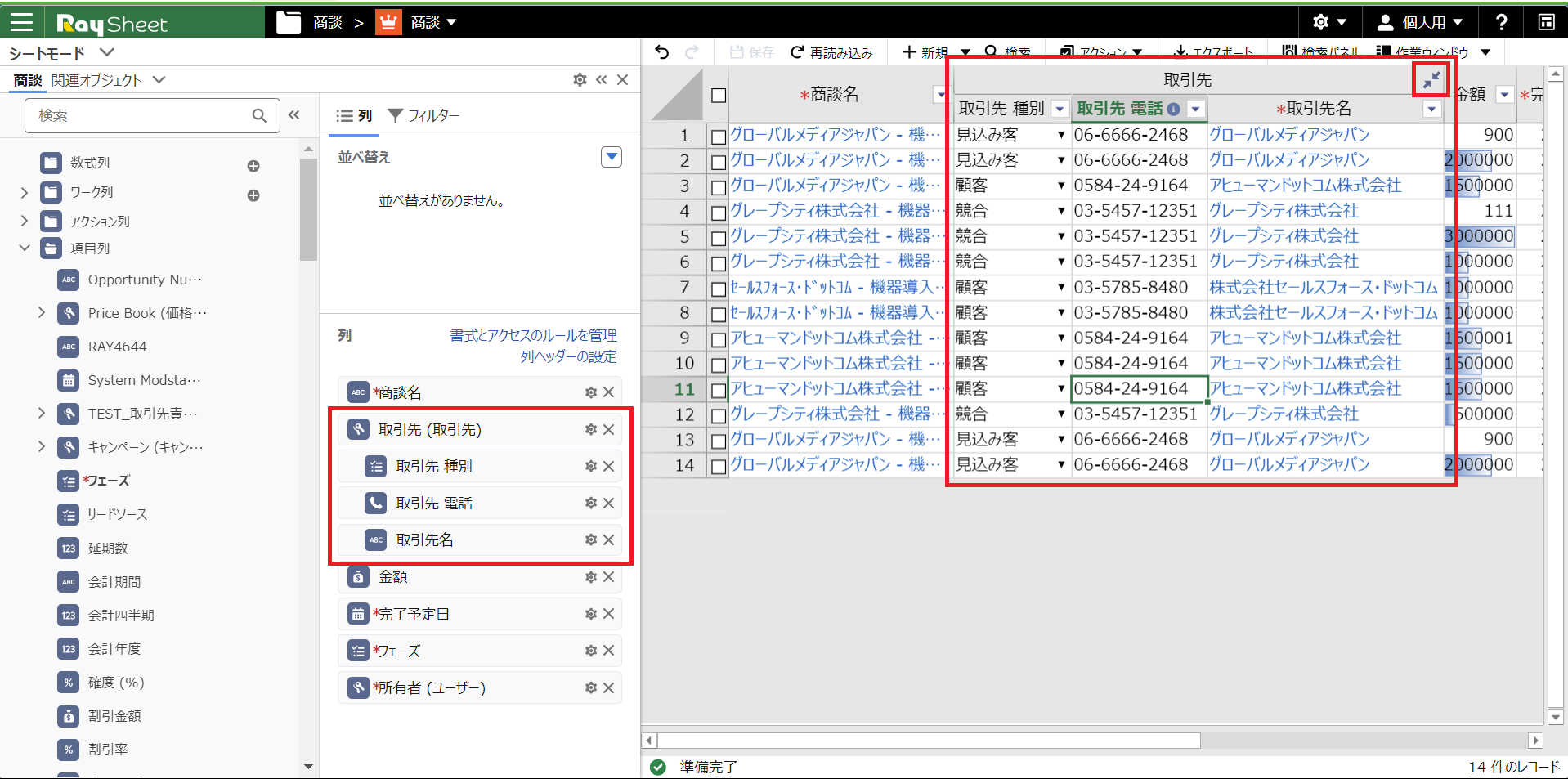Collapse field list with double-chevron beside search

click(x=294, y=115)
